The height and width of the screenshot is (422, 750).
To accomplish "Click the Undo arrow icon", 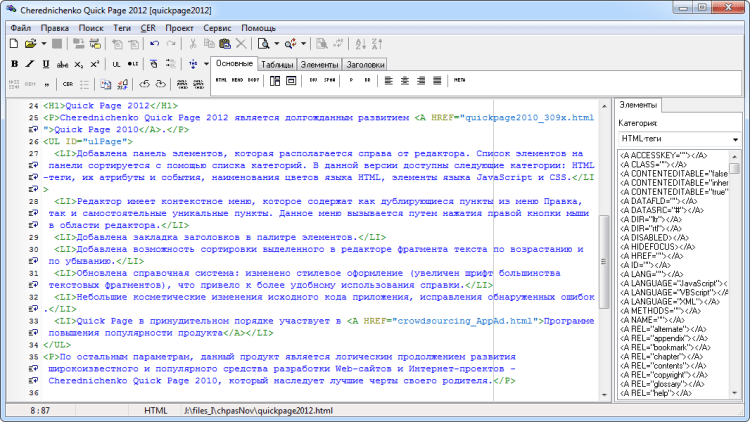I will (x=154, y=44).
